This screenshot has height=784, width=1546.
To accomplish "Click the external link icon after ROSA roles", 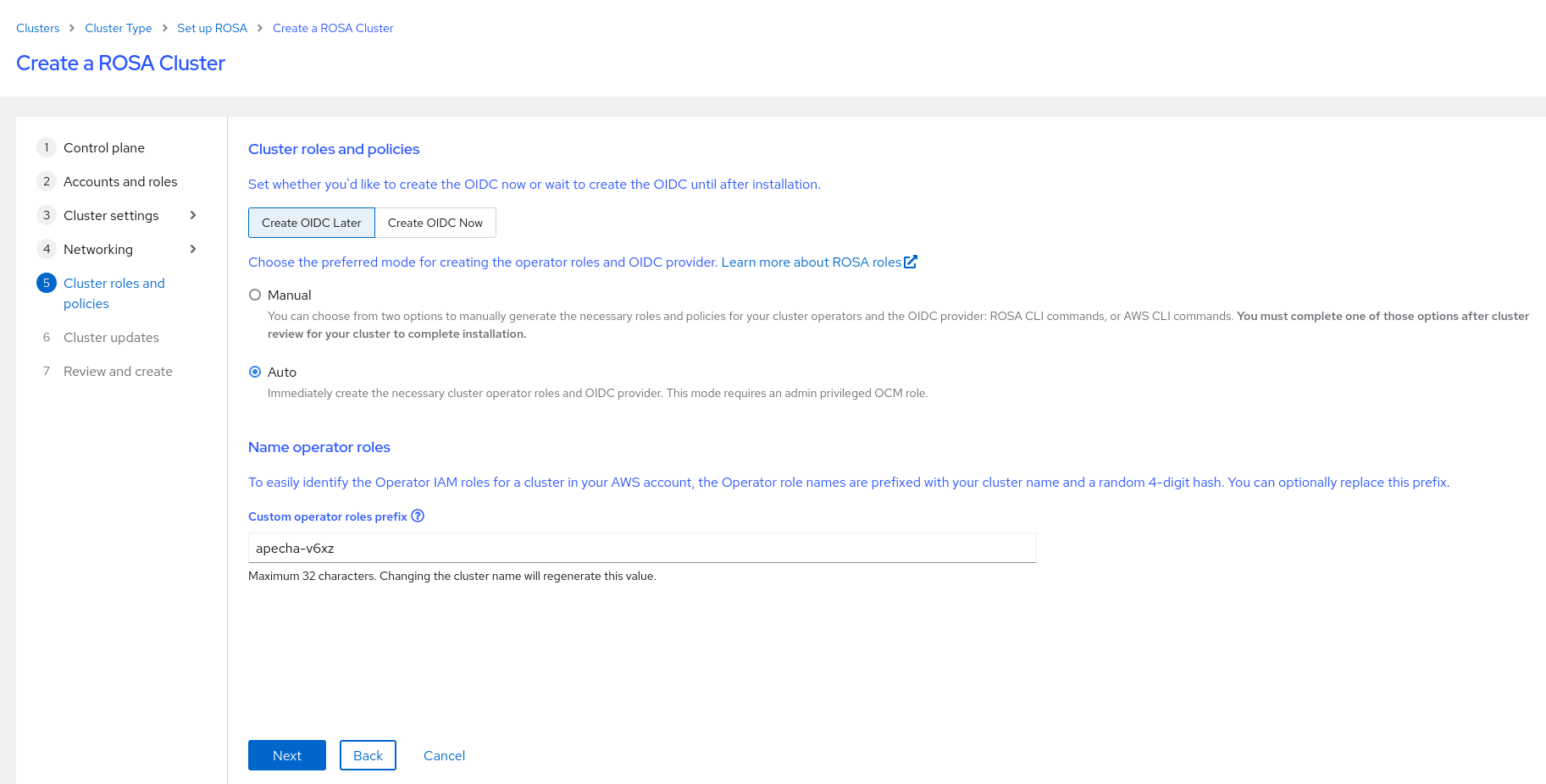I will [911, 262].
